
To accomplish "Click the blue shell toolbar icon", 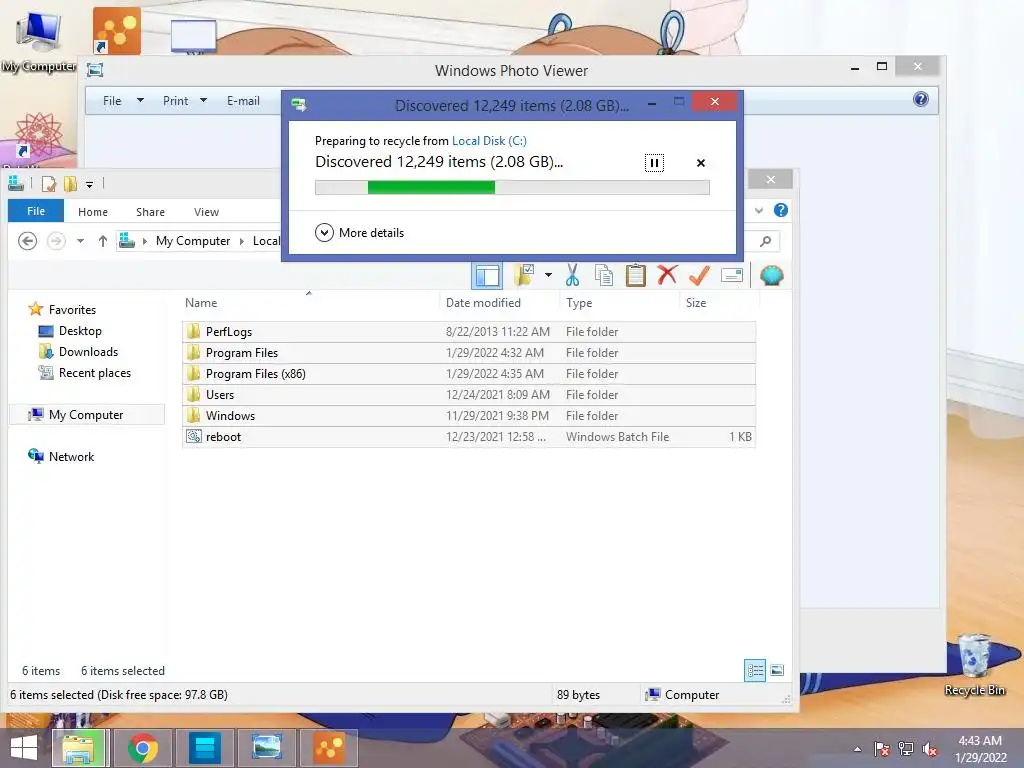I will [771, 275].
